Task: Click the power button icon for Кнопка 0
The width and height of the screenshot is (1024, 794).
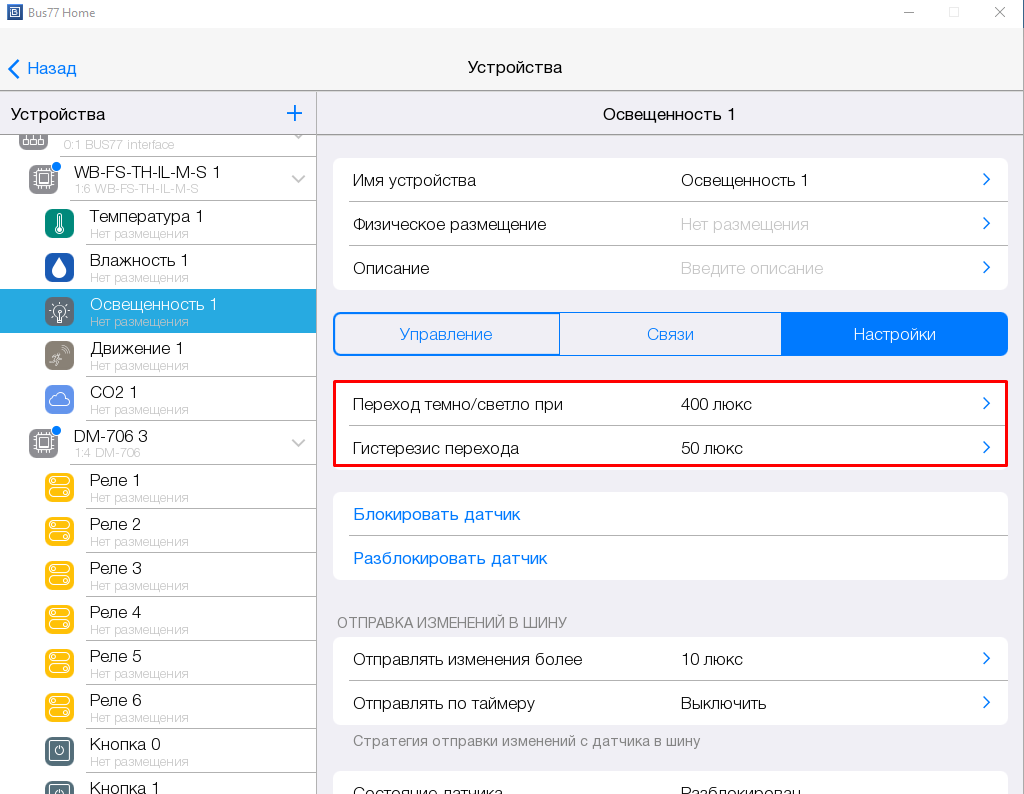Action: point(59,751)
